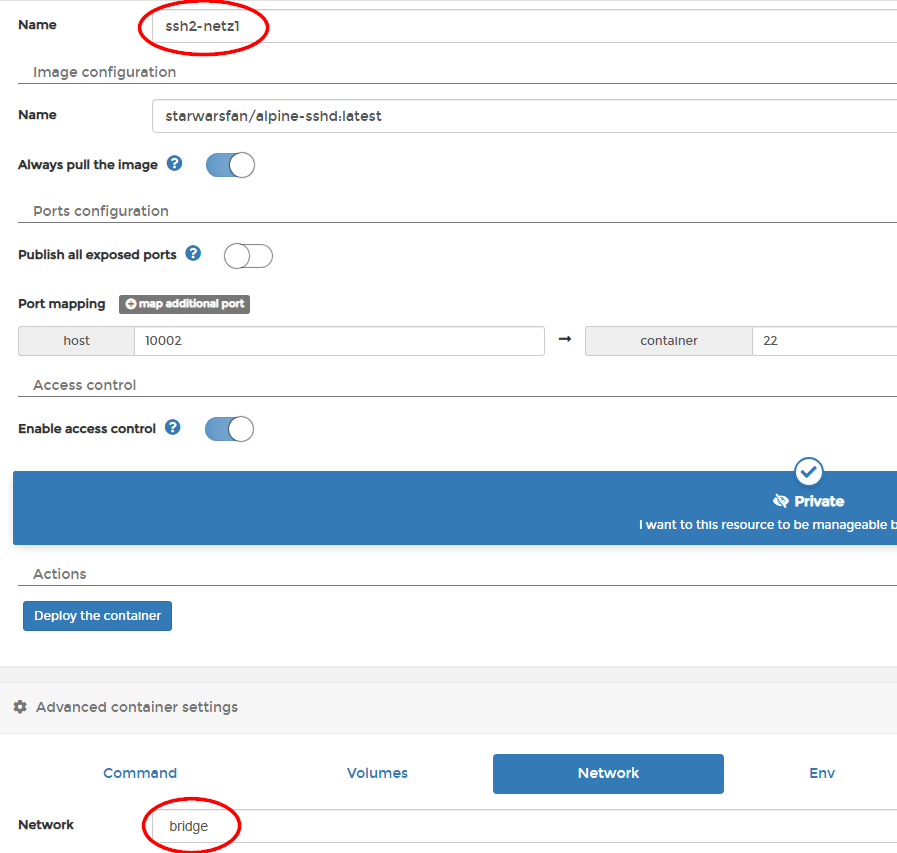The image size is (897, 853).
Task: Click the circled checkmark above Private
Action: [808, 471]
